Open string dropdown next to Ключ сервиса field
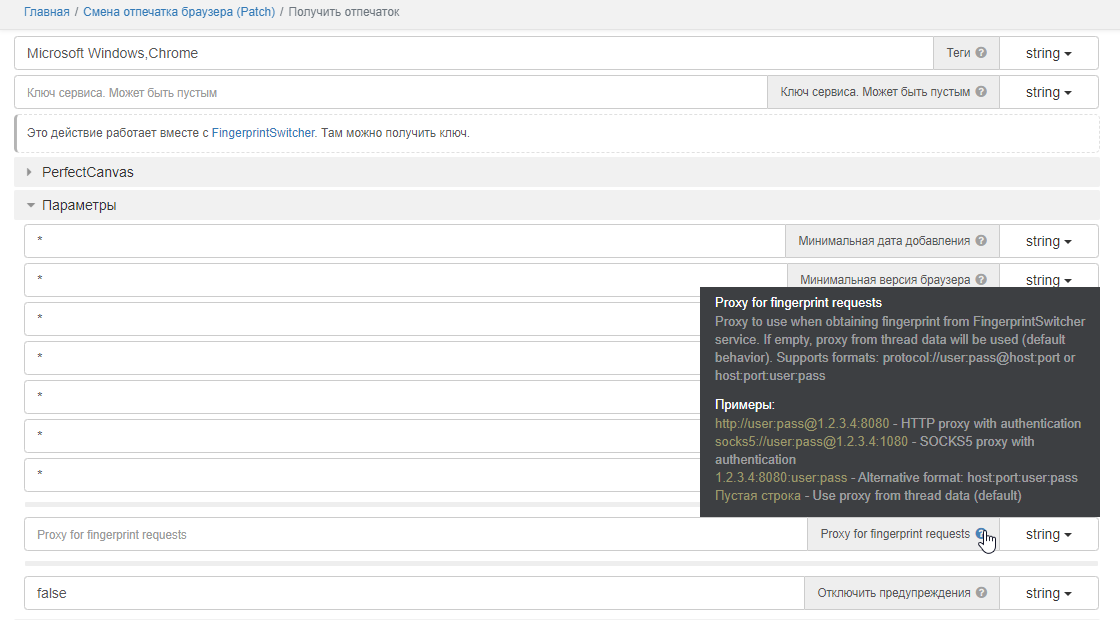This screenshot has width=1120, height=620. pos(1048,91)
